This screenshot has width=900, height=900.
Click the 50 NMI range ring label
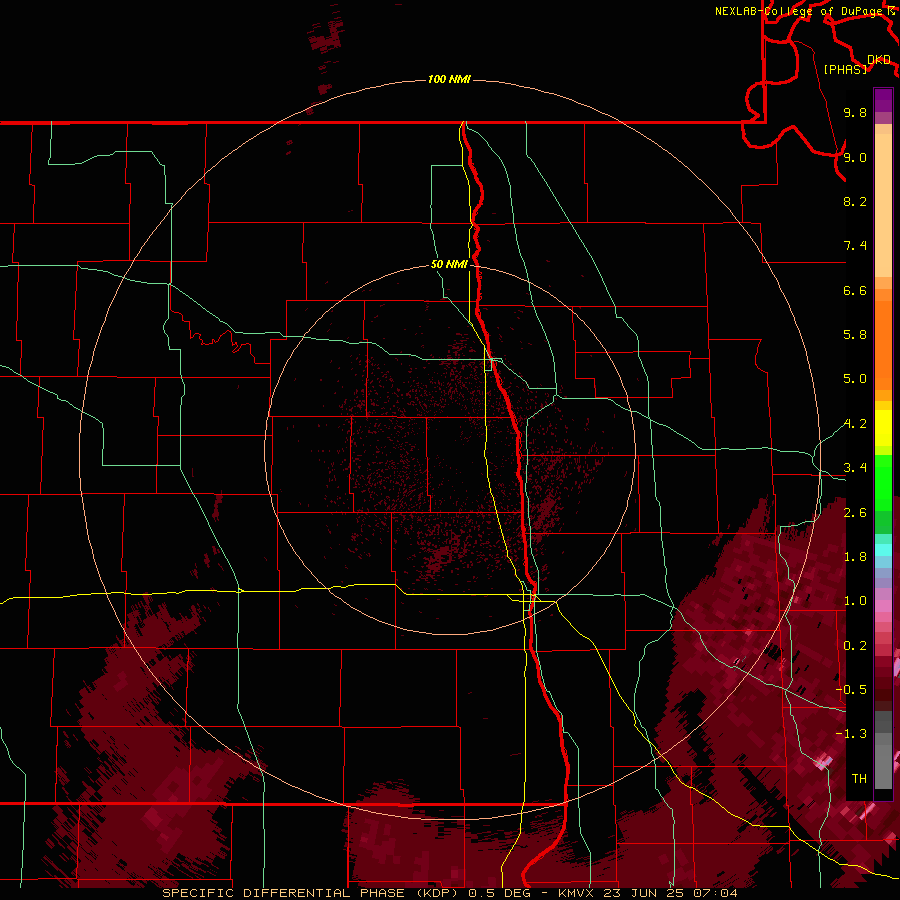pos(449,264)
